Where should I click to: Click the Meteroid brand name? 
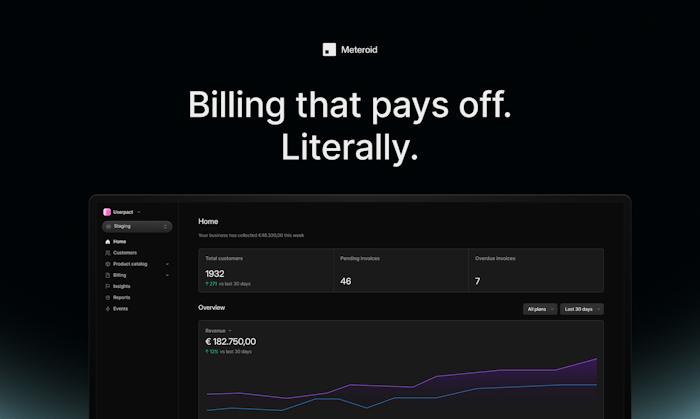click(359, 50)
